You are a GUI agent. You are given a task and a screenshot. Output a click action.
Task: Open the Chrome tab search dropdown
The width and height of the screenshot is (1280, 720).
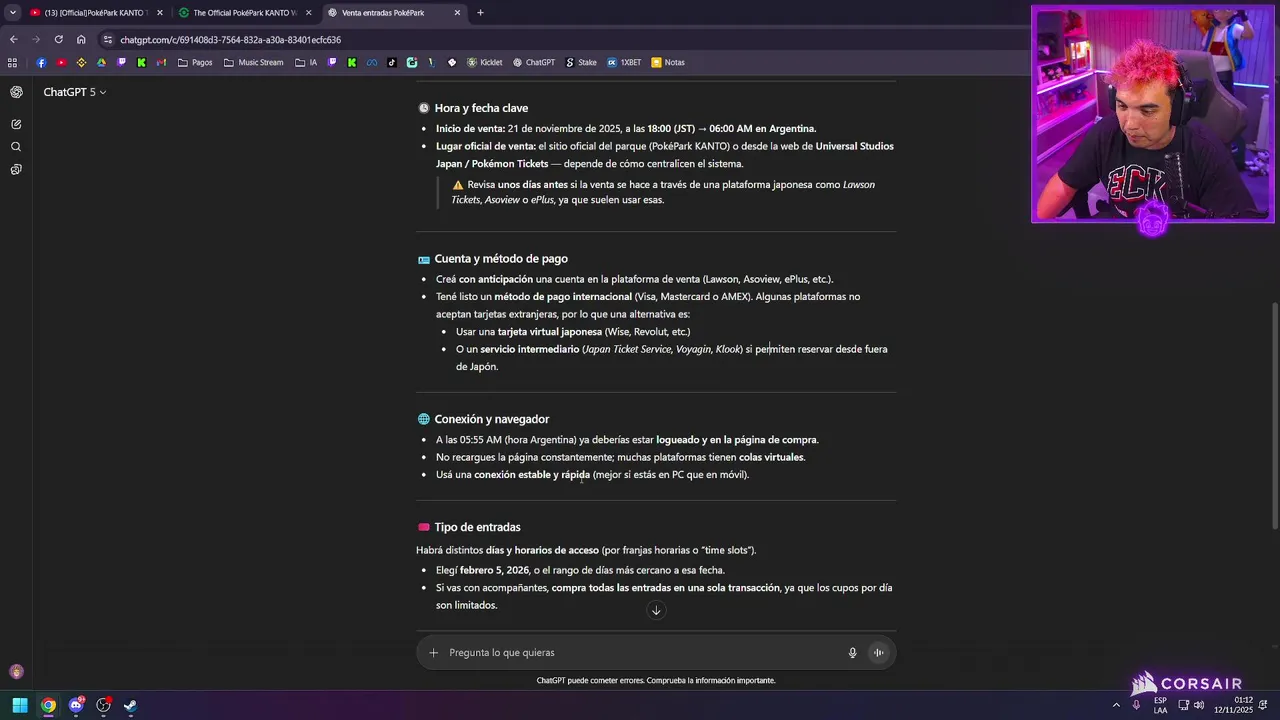(12, 13)
